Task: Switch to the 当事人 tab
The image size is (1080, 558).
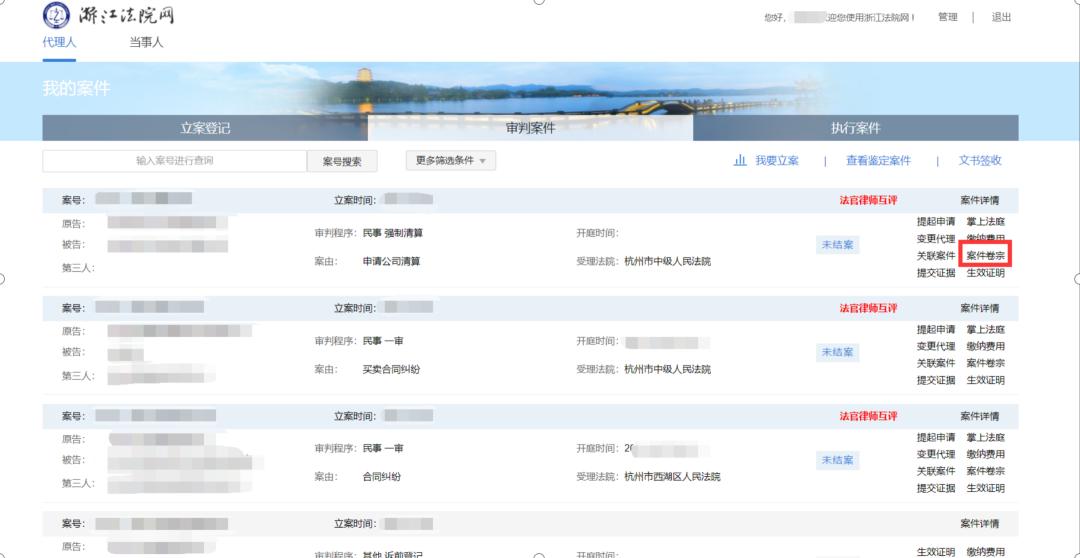Action: pos(146,42)
